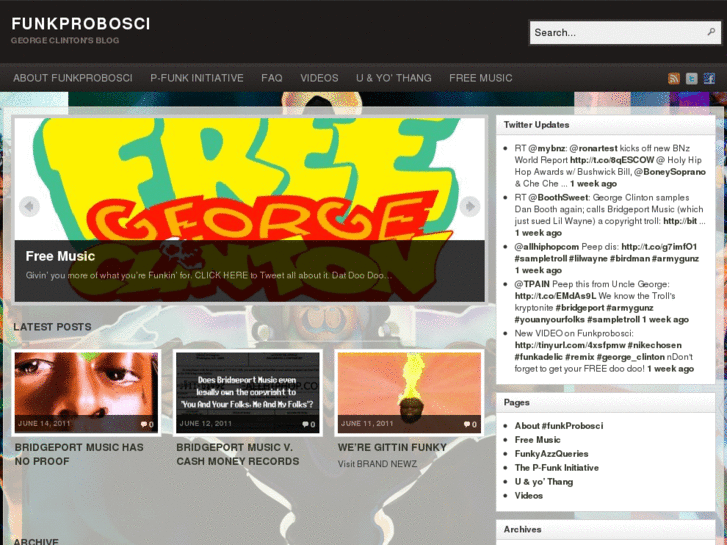Open #birdman hashtag

pos(630,258)
